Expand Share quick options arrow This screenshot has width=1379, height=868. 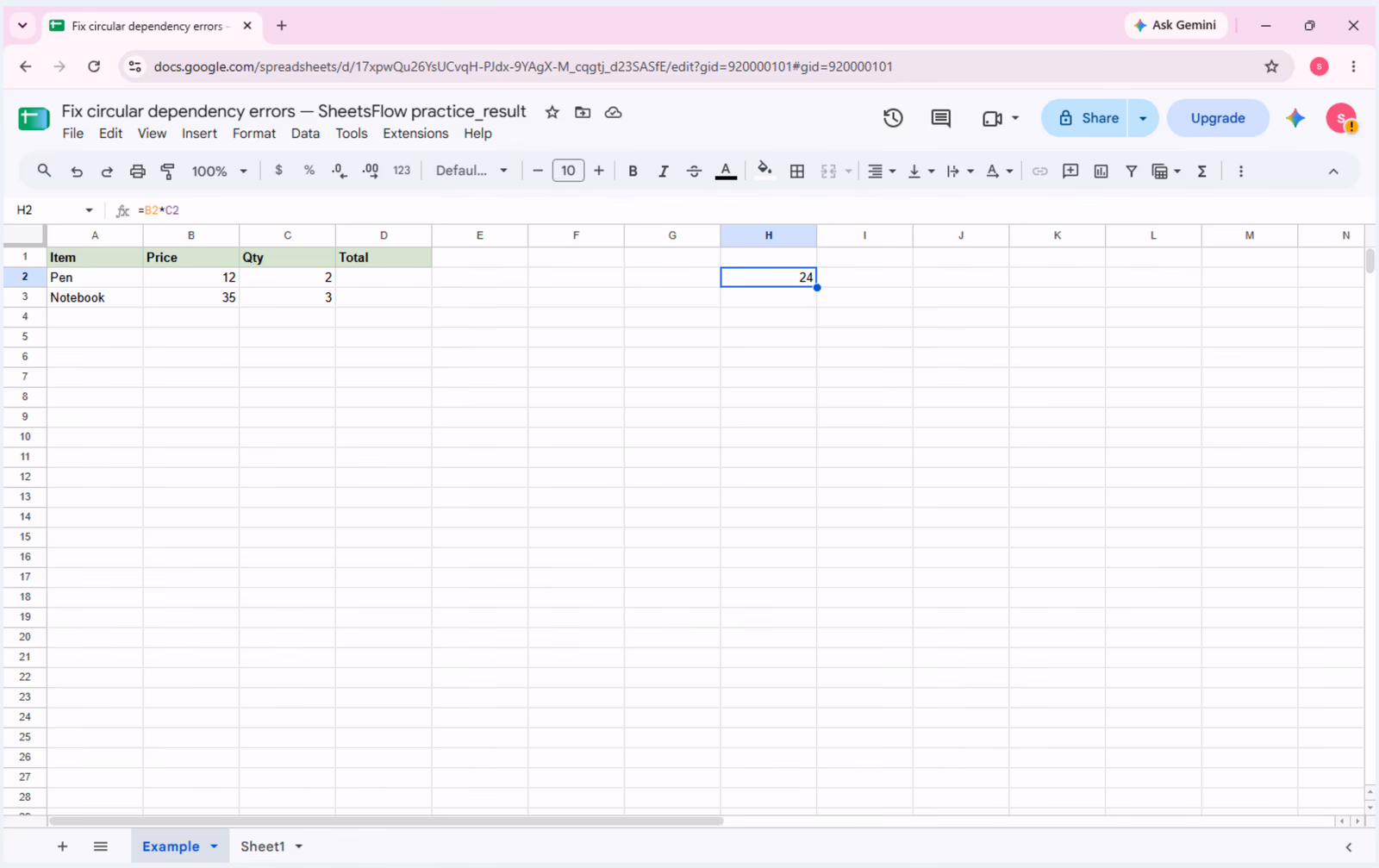click(x=1143, y=118)
